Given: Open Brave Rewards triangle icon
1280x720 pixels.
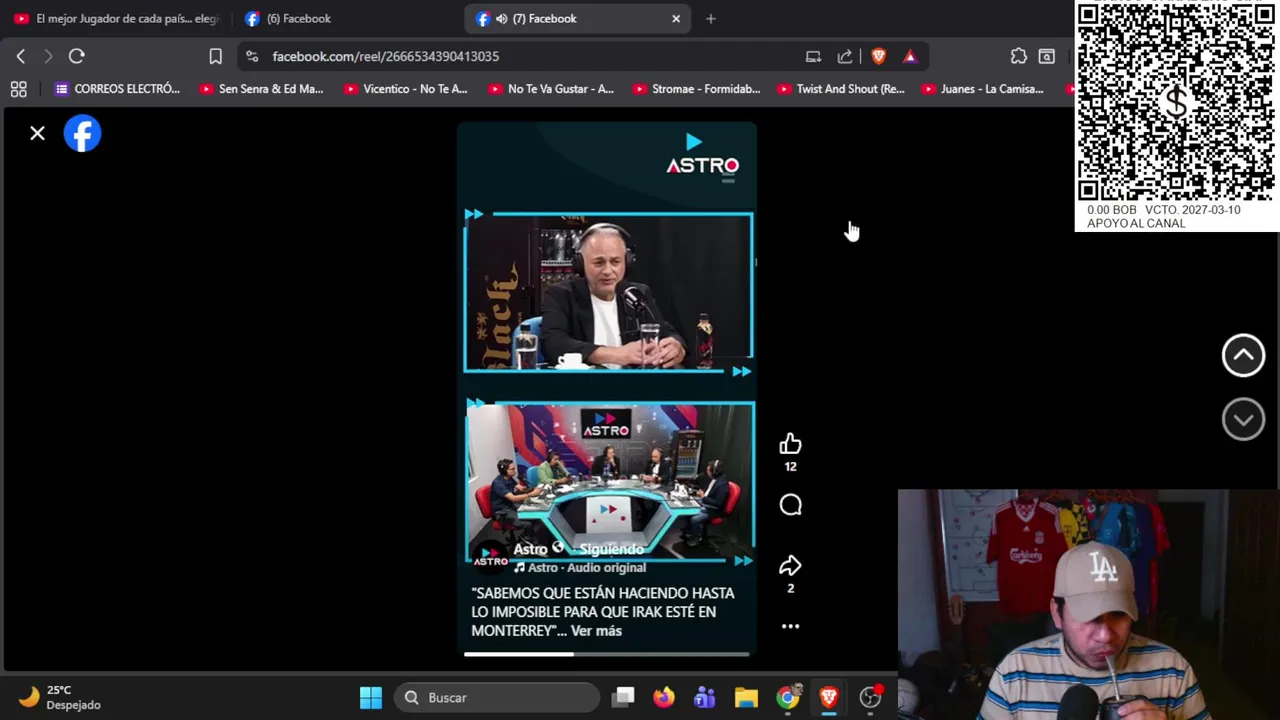Looking at the screenshot, I should point(910,56).
